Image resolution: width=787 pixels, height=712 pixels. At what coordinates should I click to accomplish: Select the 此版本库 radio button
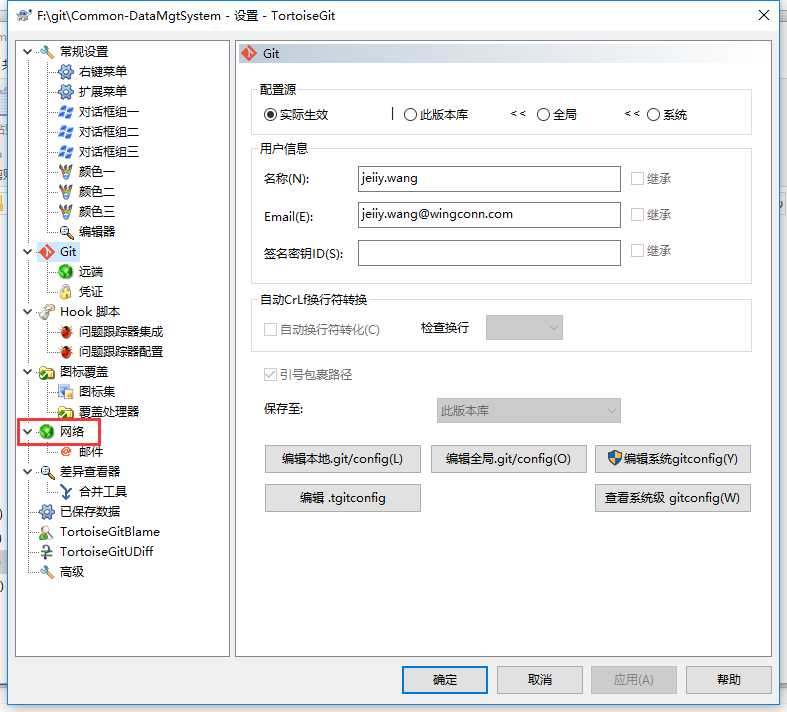click(x=410, y=115)
